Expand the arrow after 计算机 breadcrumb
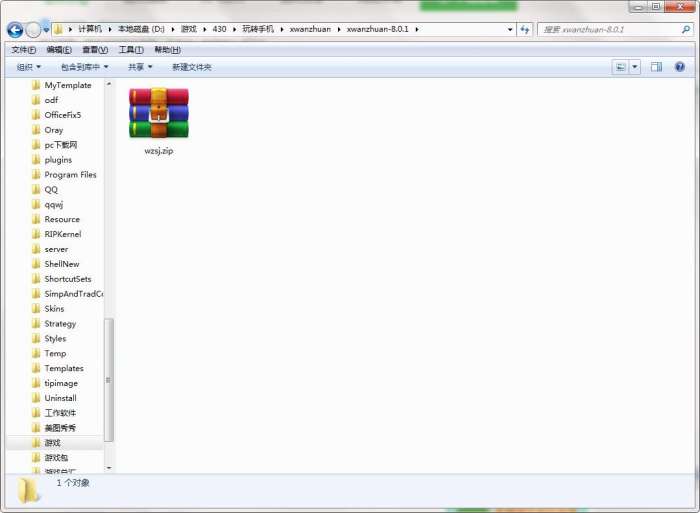700x513 pixels. (x=110, y=29)
